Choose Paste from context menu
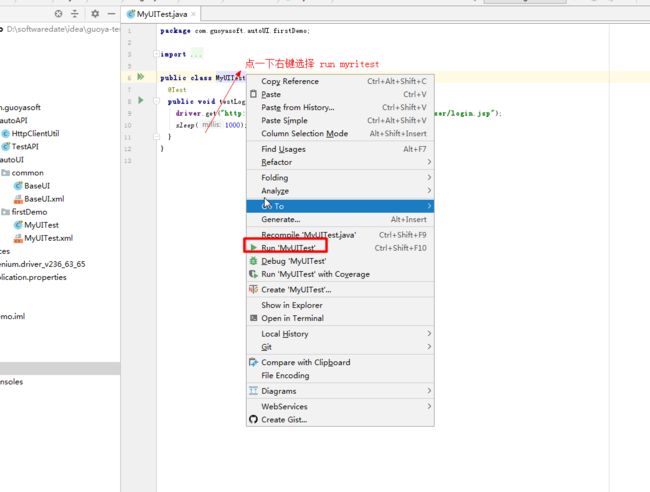 (340, 95)
